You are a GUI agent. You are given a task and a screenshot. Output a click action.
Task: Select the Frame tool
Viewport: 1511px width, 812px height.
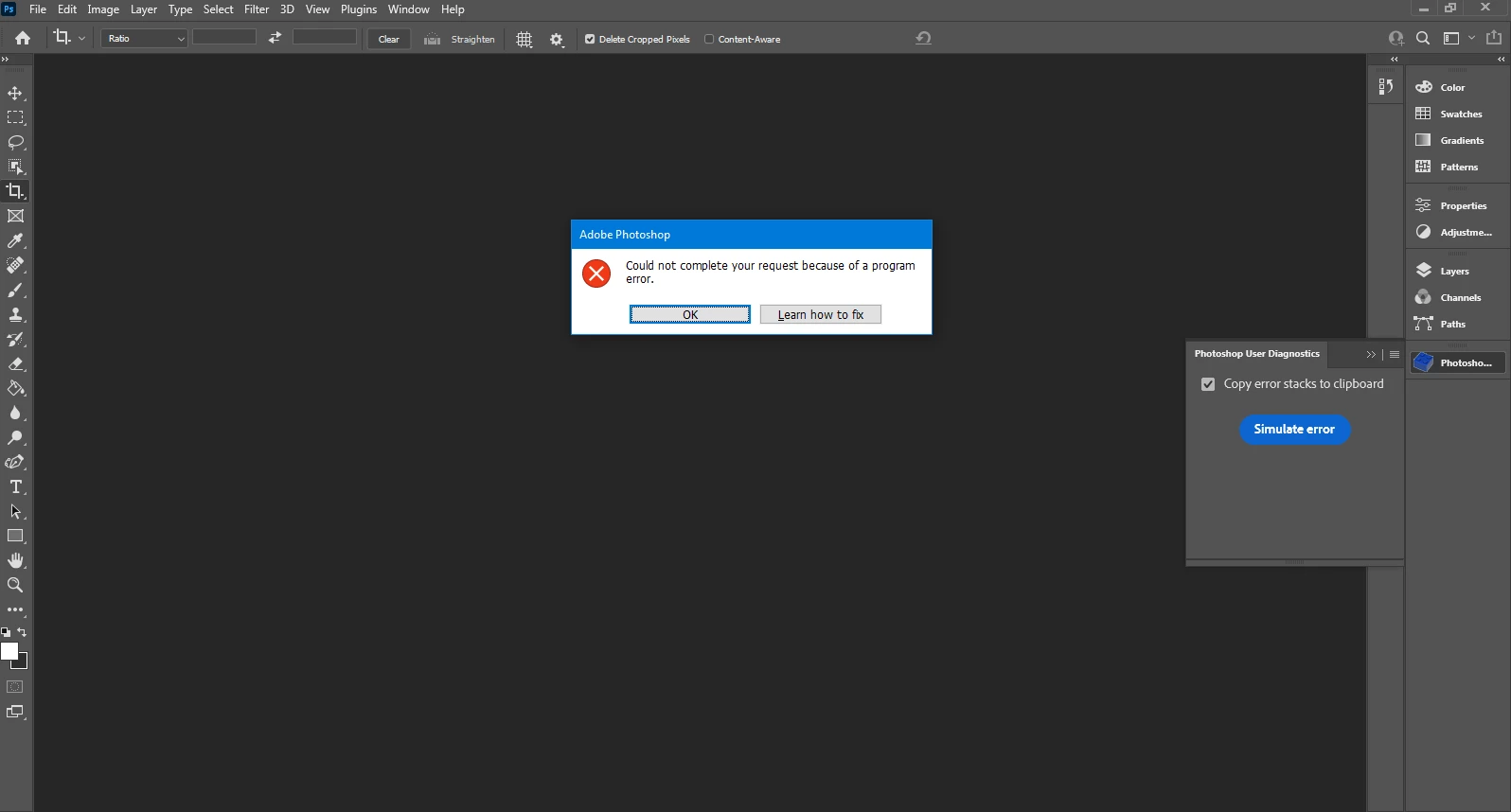click(x=15, y=216)
